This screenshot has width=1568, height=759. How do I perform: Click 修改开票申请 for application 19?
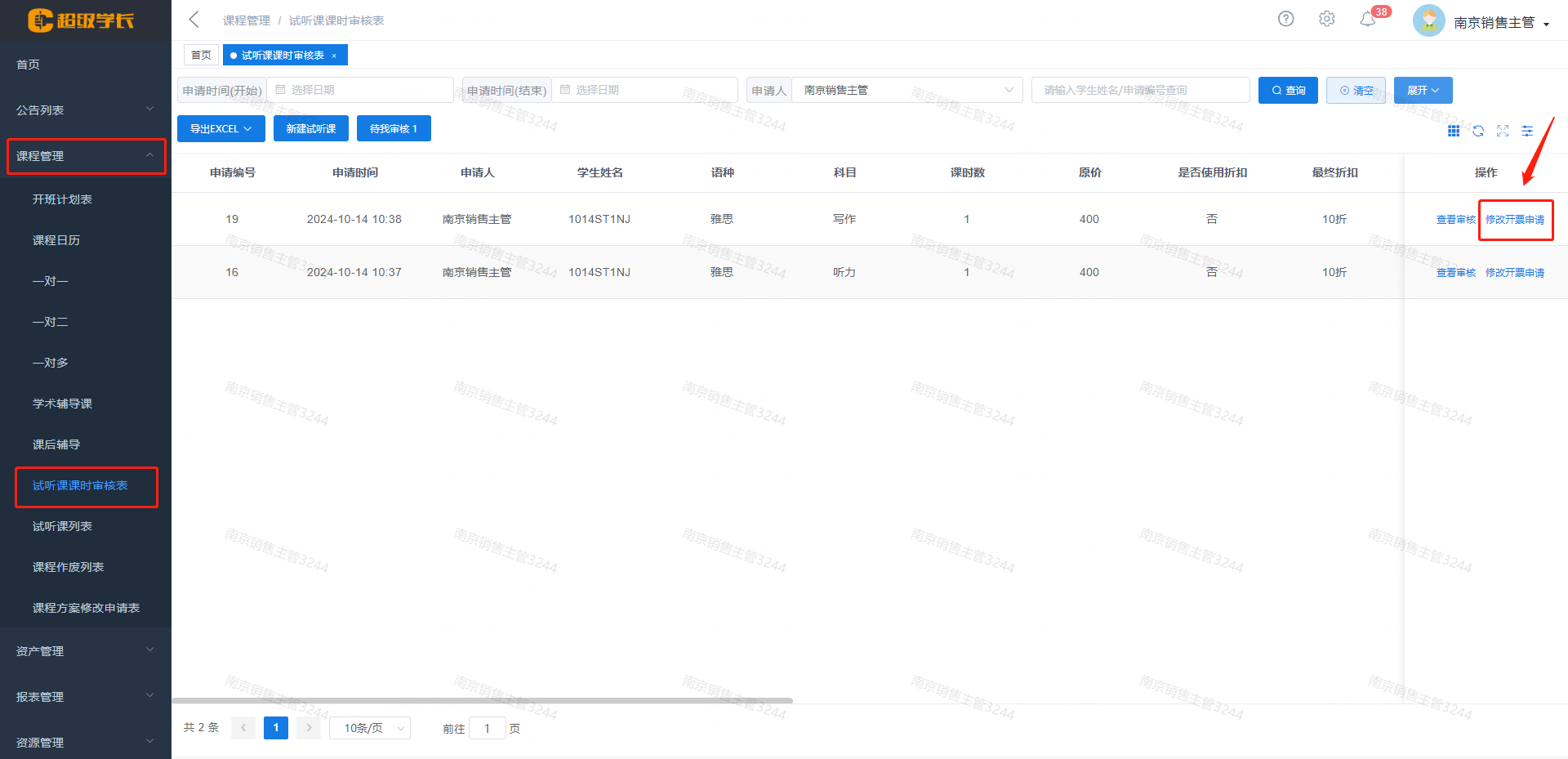tap(1515, 220)
